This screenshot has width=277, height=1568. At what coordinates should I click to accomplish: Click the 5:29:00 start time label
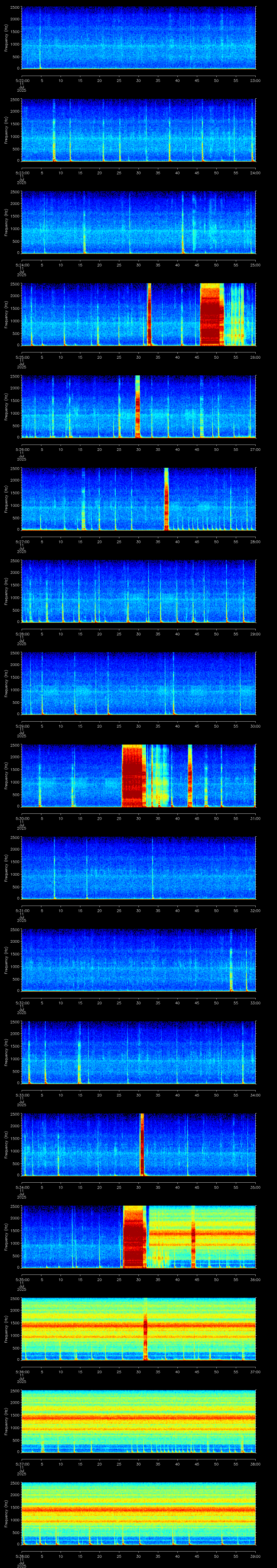tap(22, 726)
